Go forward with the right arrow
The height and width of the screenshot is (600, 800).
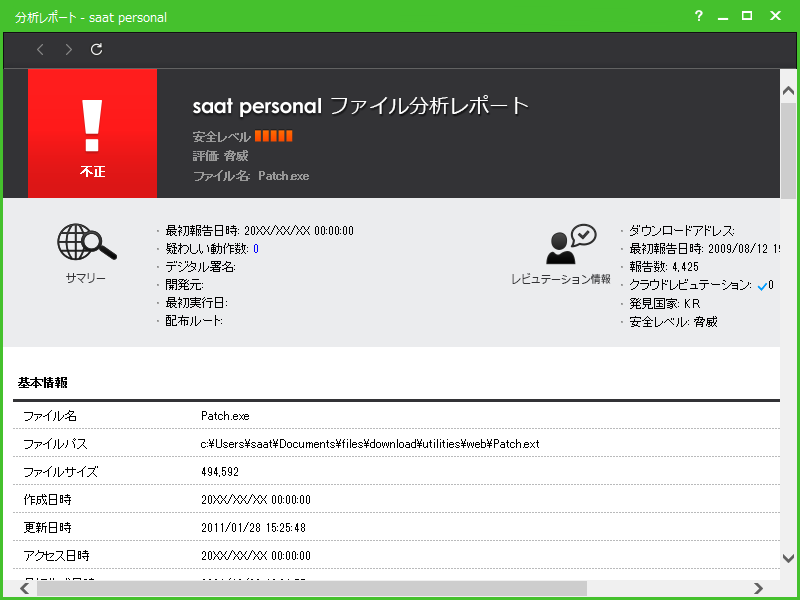coord(68,49)
